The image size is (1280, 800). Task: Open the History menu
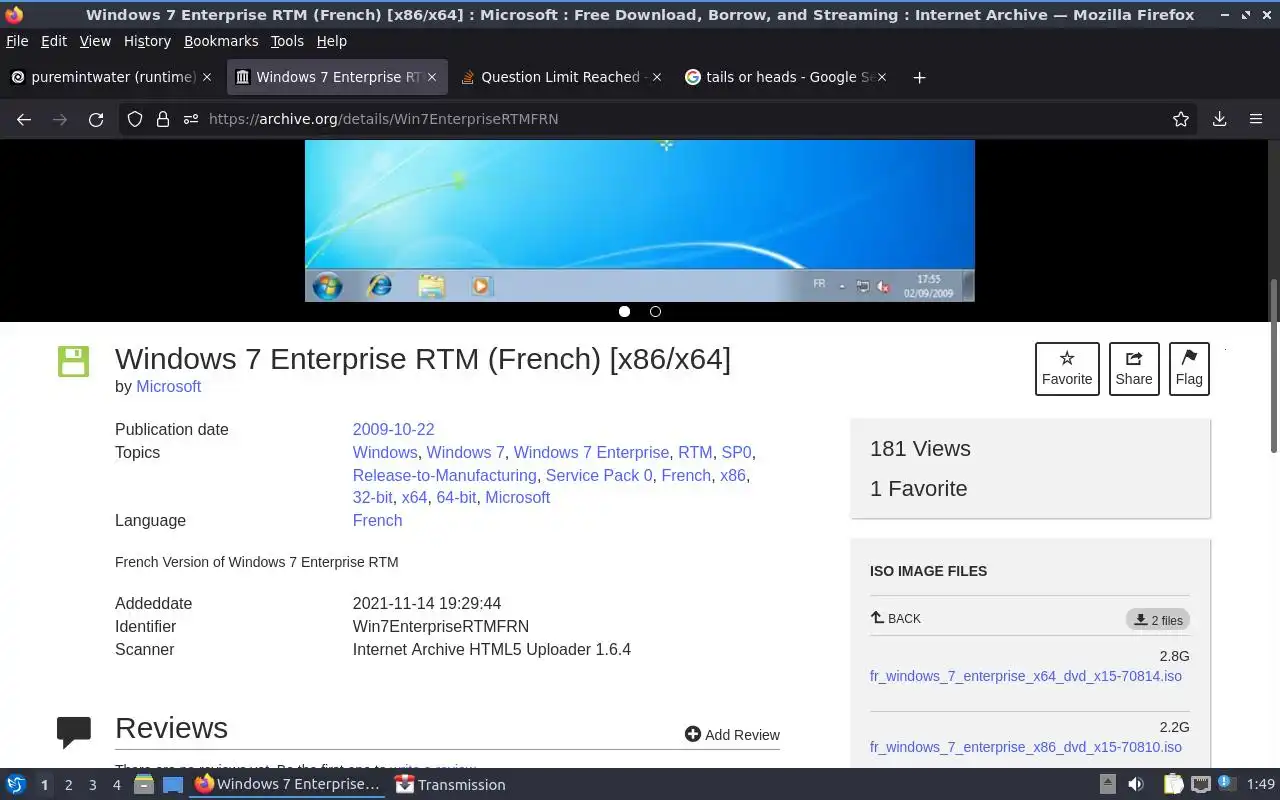coord(147,41)
